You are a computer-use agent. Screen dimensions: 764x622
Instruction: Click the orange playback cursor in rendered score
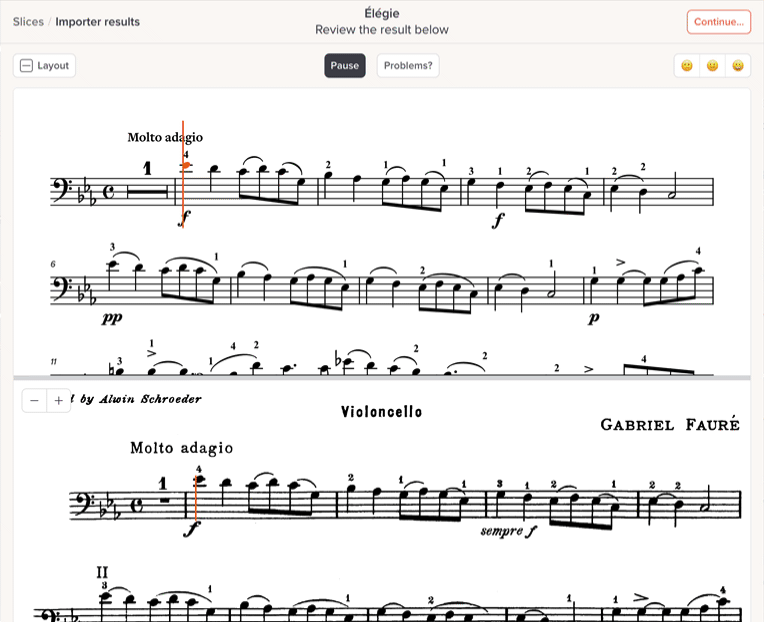(x=183, y=174)
